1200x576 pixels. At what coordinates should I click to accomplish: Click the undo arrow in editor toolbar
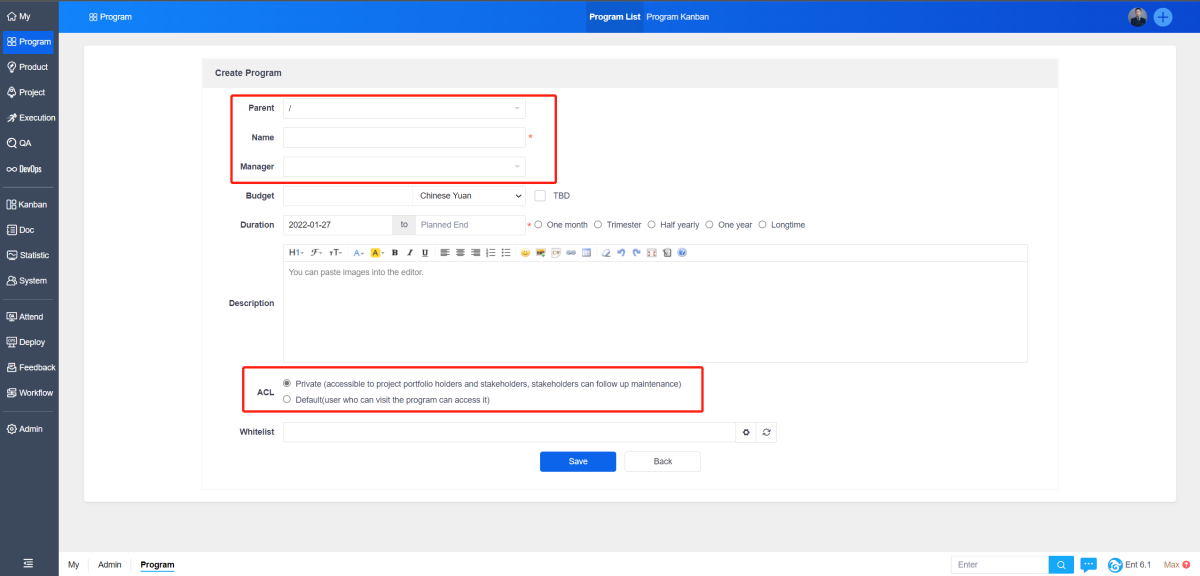(621, 253)
